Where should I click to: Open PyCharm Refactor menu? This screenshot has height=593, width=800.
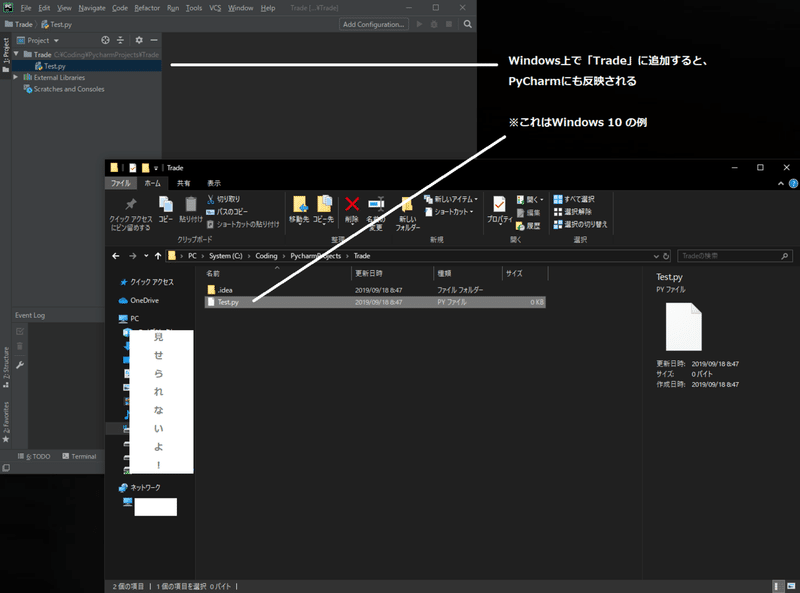click(147, 8)
